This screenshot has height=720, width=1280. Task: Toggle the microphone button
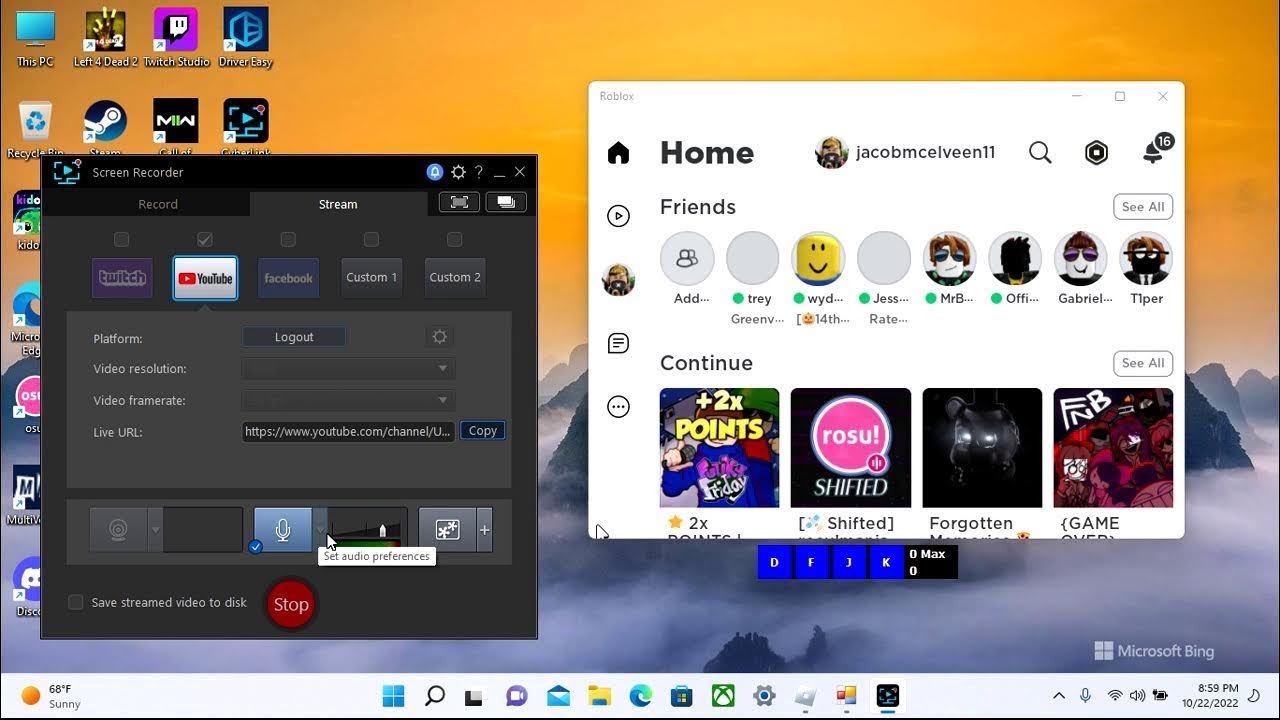pos(283,530)
